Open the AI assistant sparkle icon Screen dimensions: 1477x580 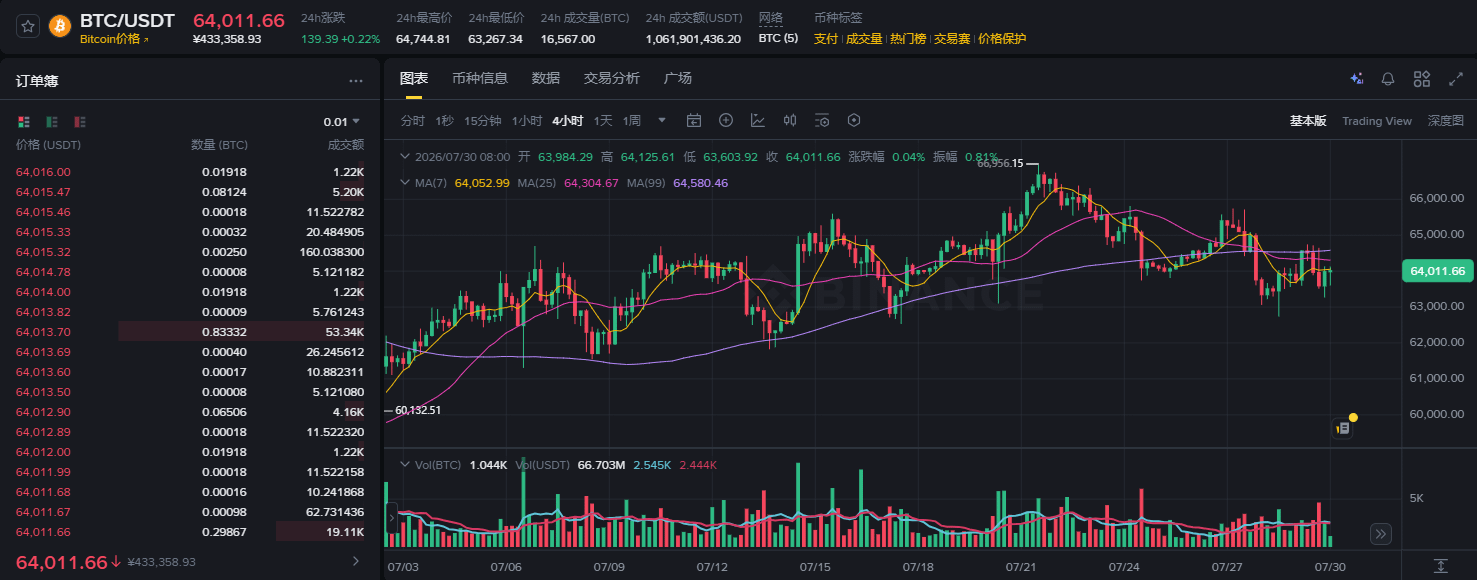[x=1357, y=79]
